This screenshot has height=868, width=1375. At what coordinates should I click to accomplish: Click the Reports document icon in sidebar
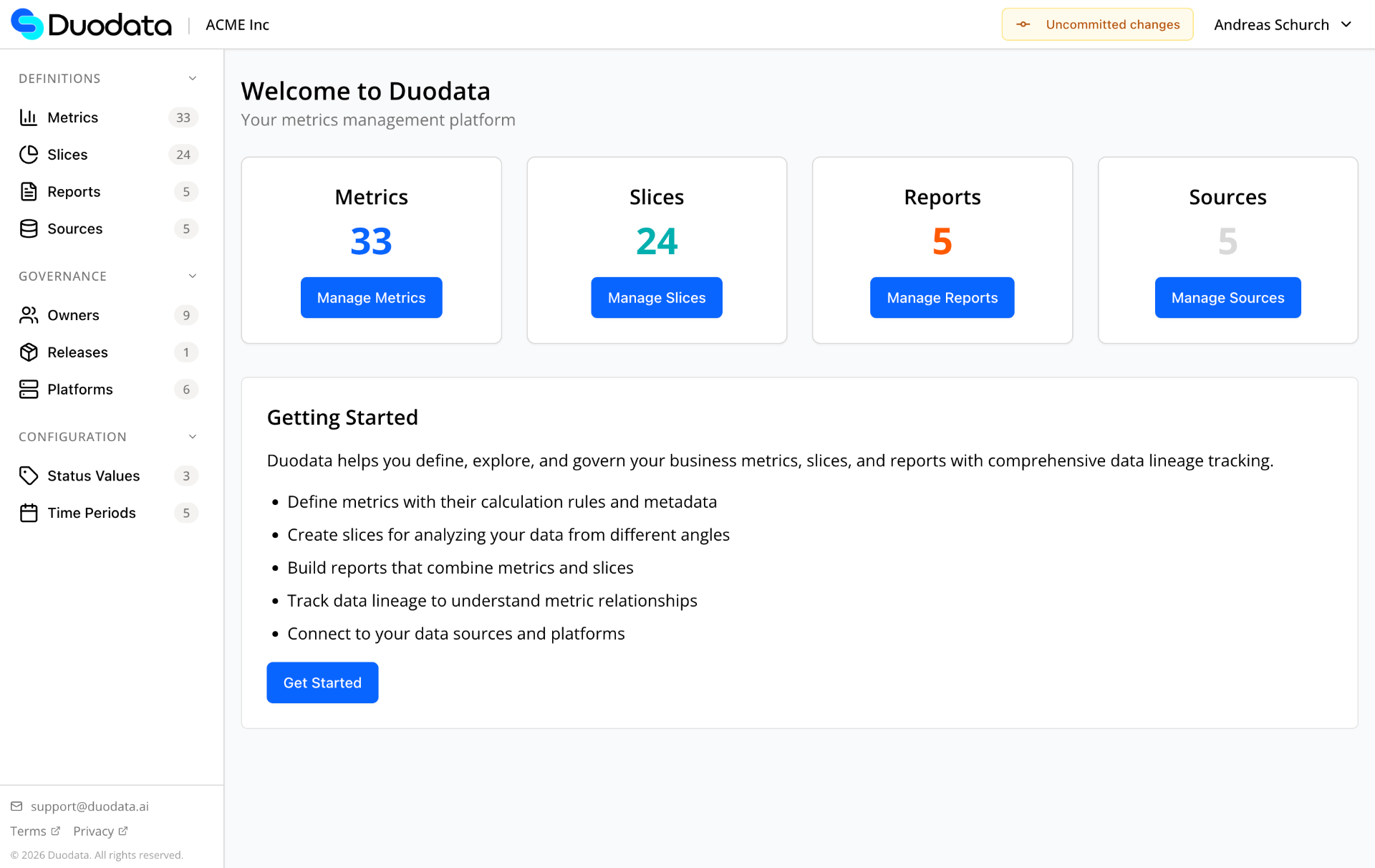pos(29,191)
